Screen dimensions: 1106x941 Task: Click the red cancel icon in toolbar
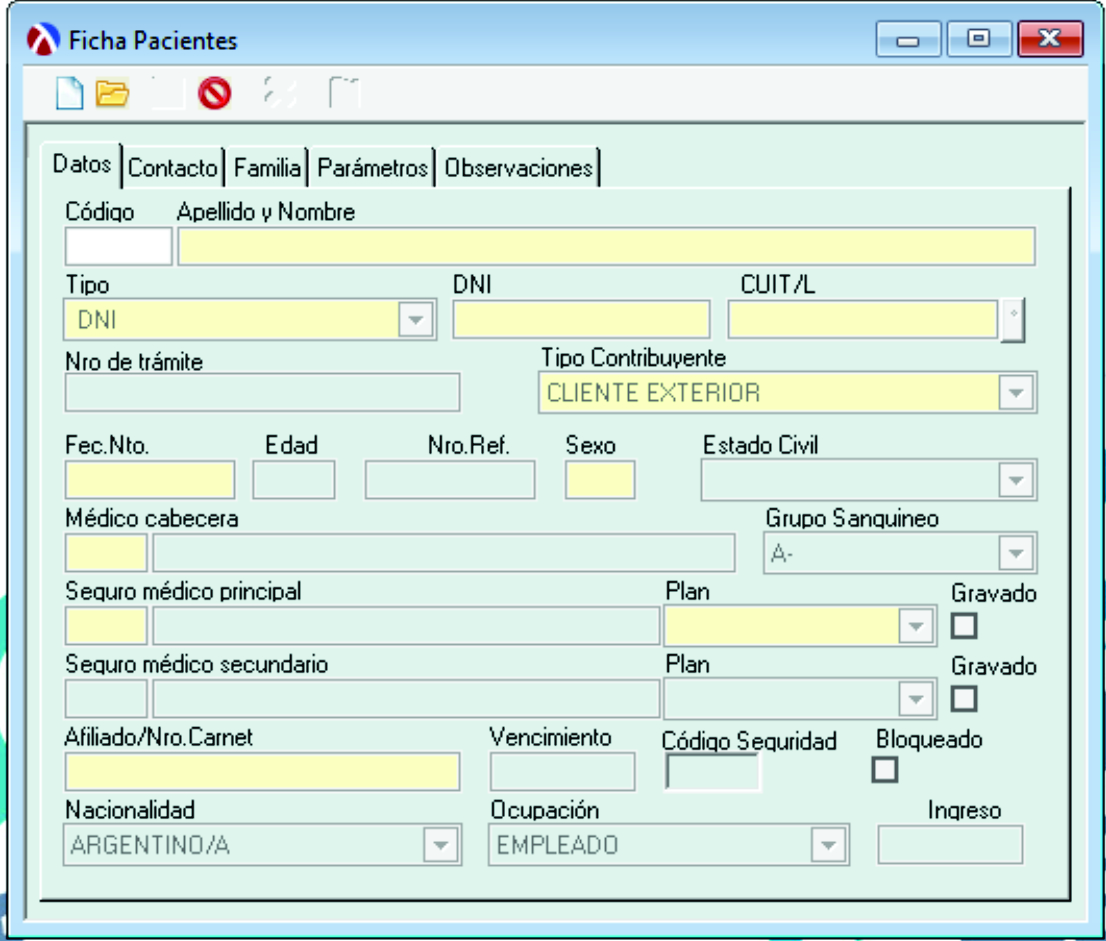click(214, 94)
